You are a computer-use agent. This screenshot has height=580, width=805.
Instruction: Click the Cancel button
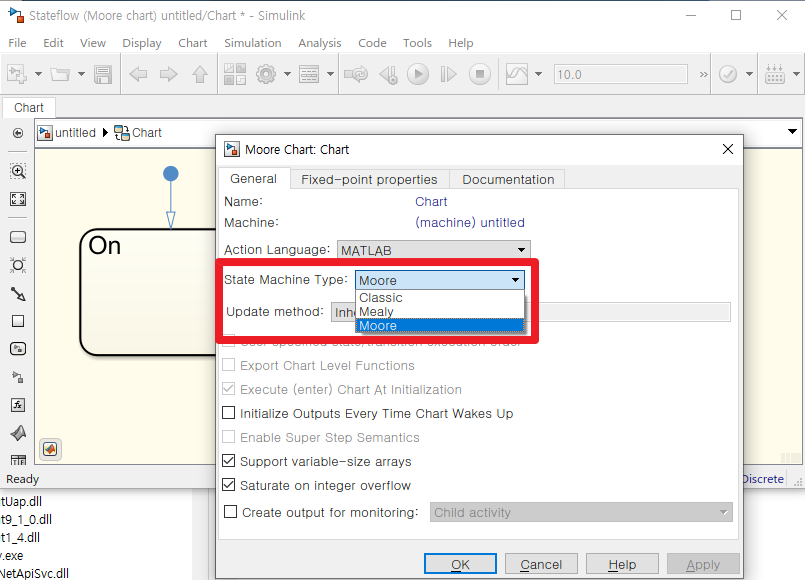click(x=541, y=564)
